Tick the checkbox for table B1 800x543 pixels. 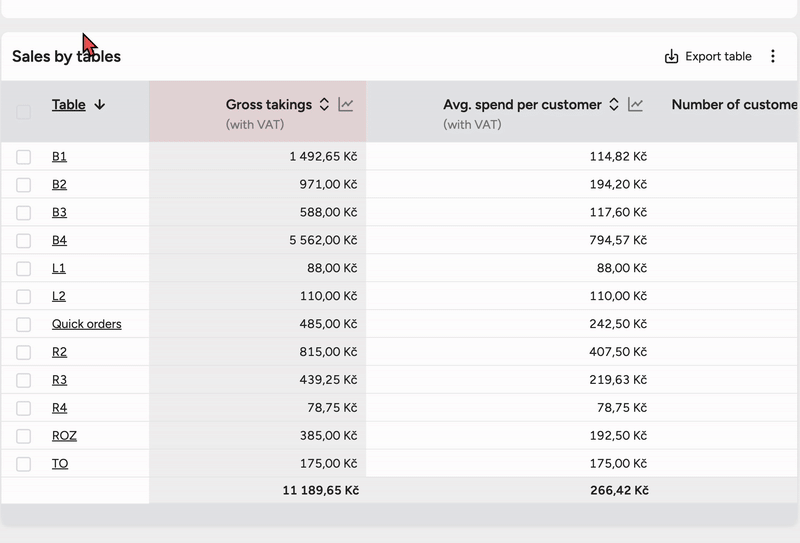pos(24,157)
